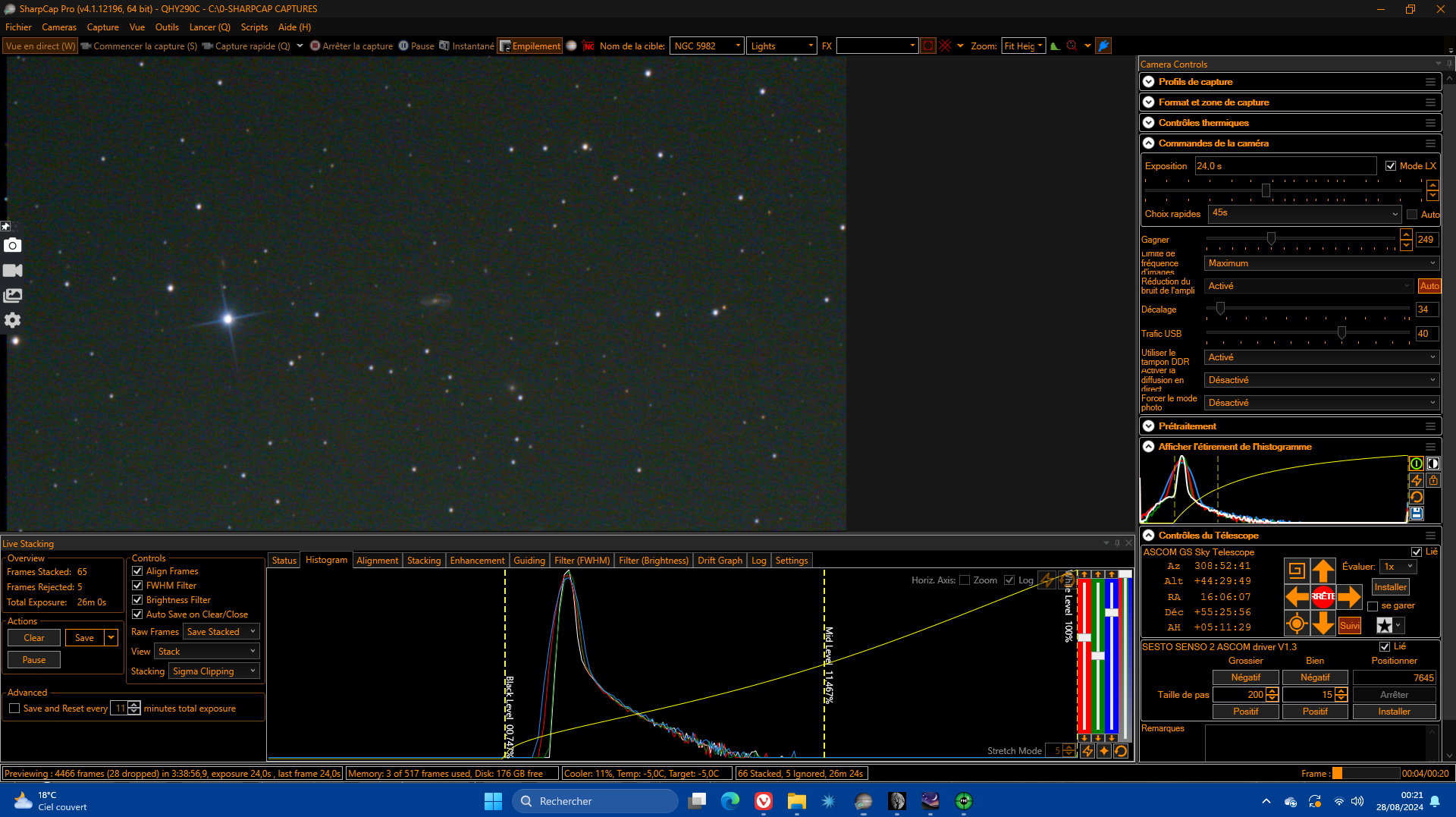
Task: Open the Zoom Fit Height dropdown
Action: pyautogui.click(x=1024, y=46)
